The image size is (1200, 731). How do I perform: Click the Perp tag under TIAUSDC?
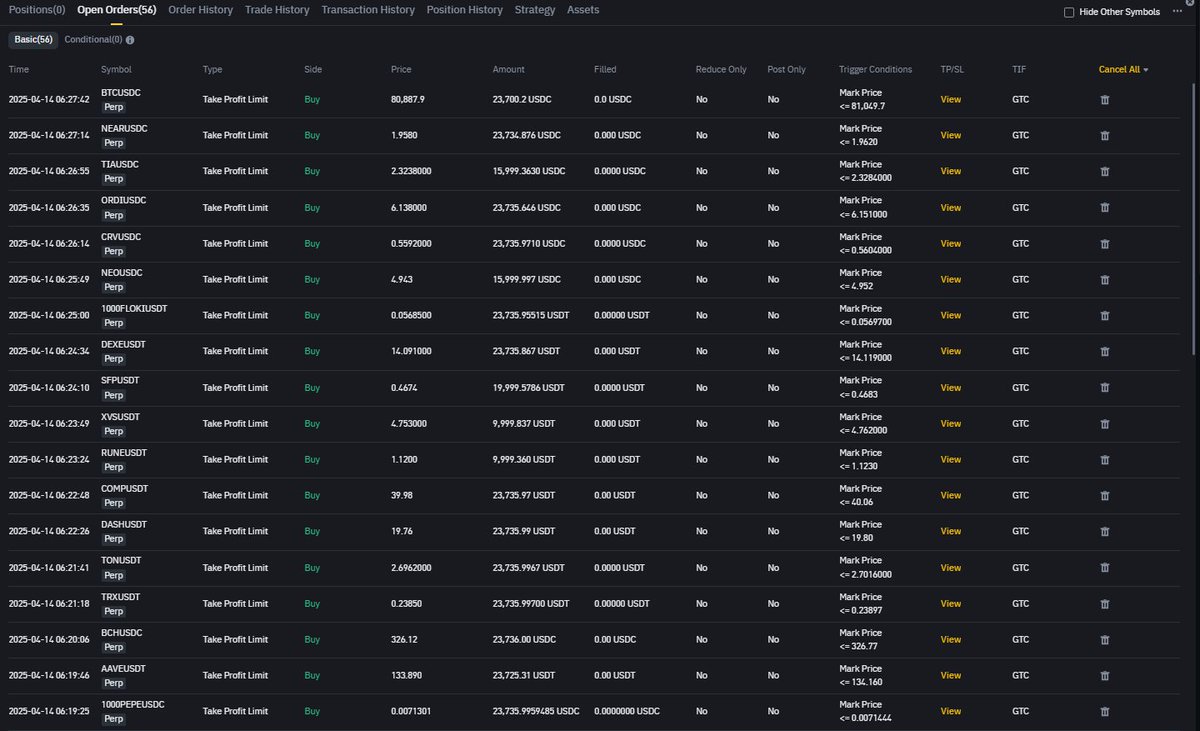tap(114, 179)
